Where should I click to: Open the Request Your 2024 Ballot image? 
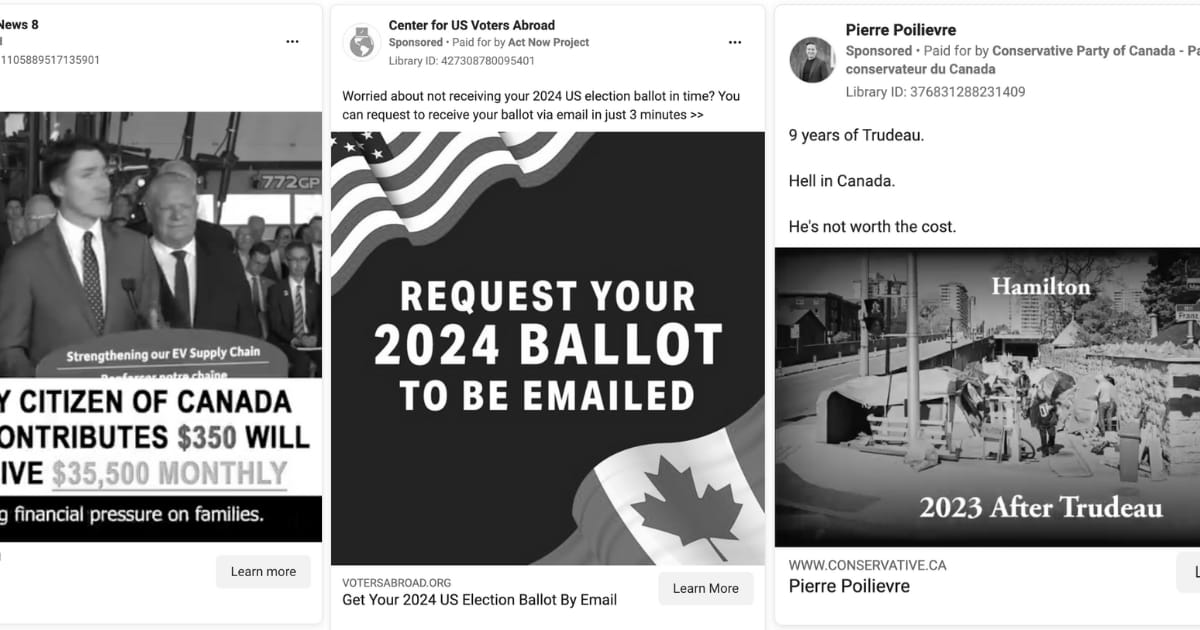[548, 348]
